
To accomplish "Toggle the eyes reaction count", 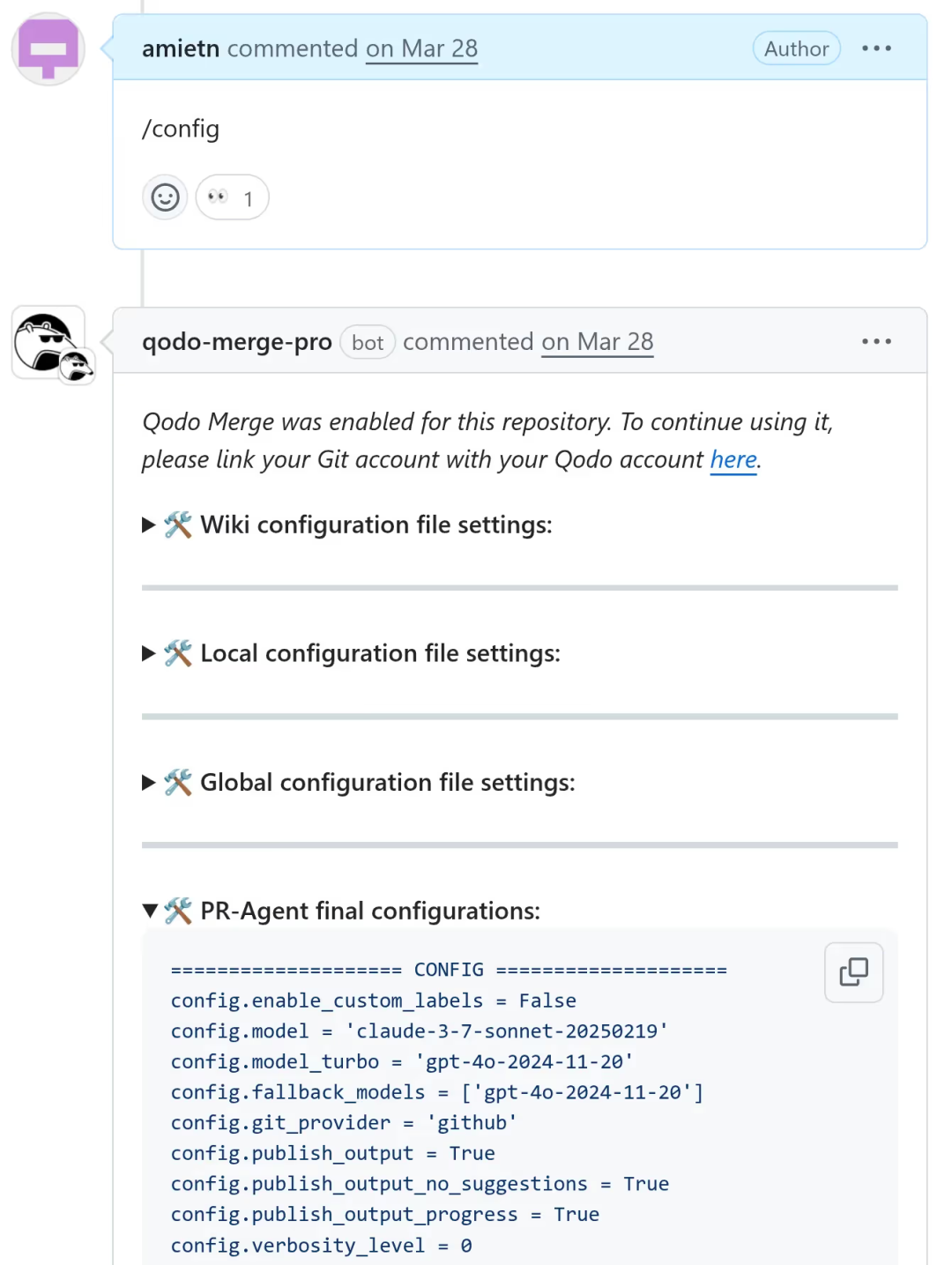I will point(232,197).
